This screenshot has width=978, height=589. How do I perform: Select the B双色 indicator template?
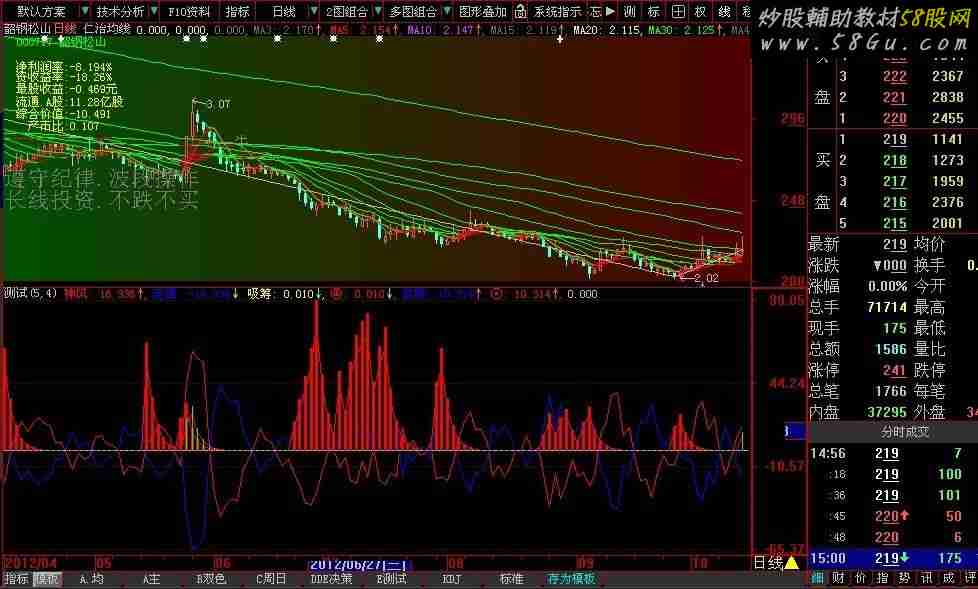(x=211, y=579)
